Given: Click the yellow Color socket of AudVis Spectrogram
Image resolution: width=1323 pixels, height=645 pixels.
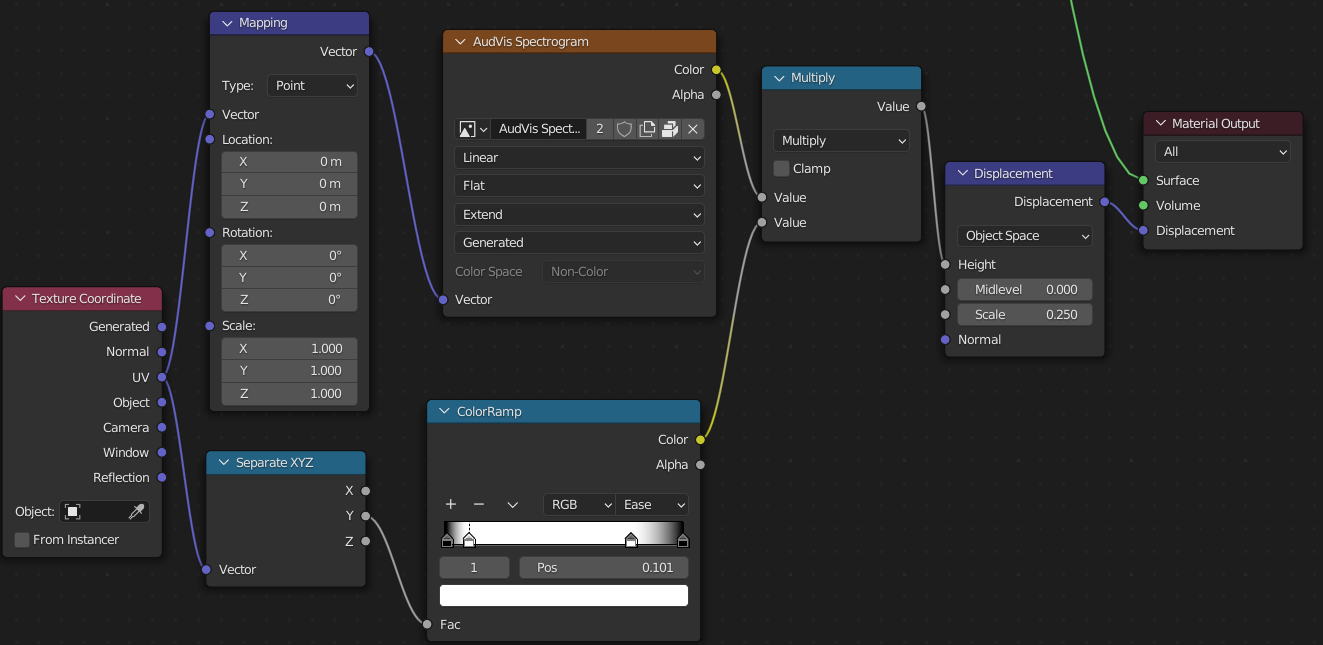Looking at the screenshot, I should tap(716, 70).
